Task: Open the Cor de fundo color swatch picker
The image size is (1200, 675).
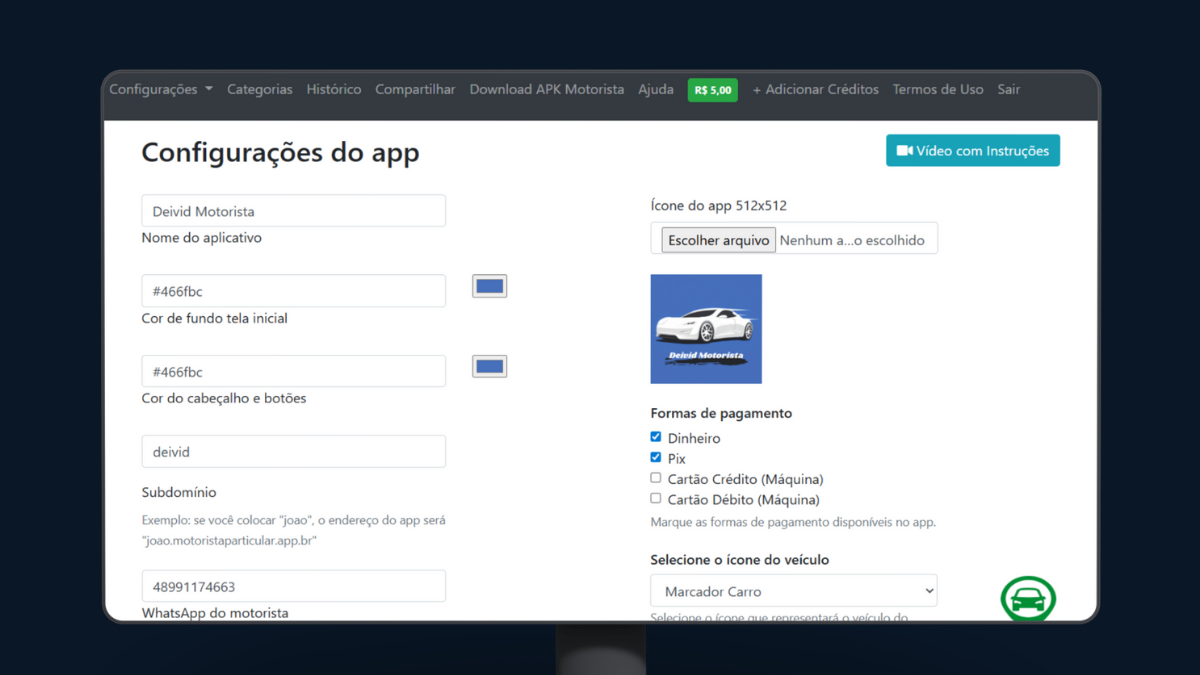Action: coord(489,285)
